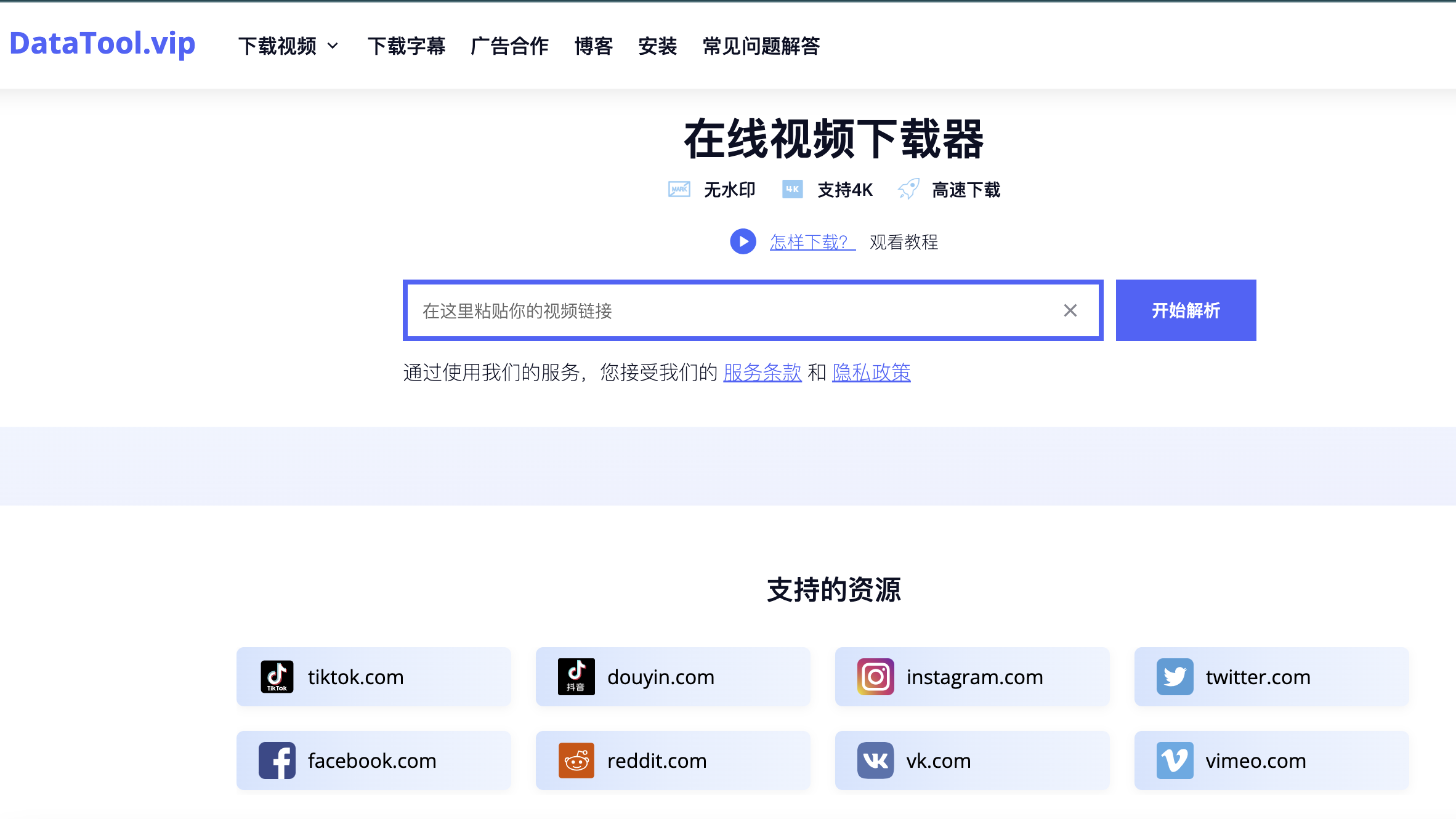The width and height of the screenshot is (1456, 819).
Task: Expand the 下载视频 dropdown chevron
Action: [333, 46]
